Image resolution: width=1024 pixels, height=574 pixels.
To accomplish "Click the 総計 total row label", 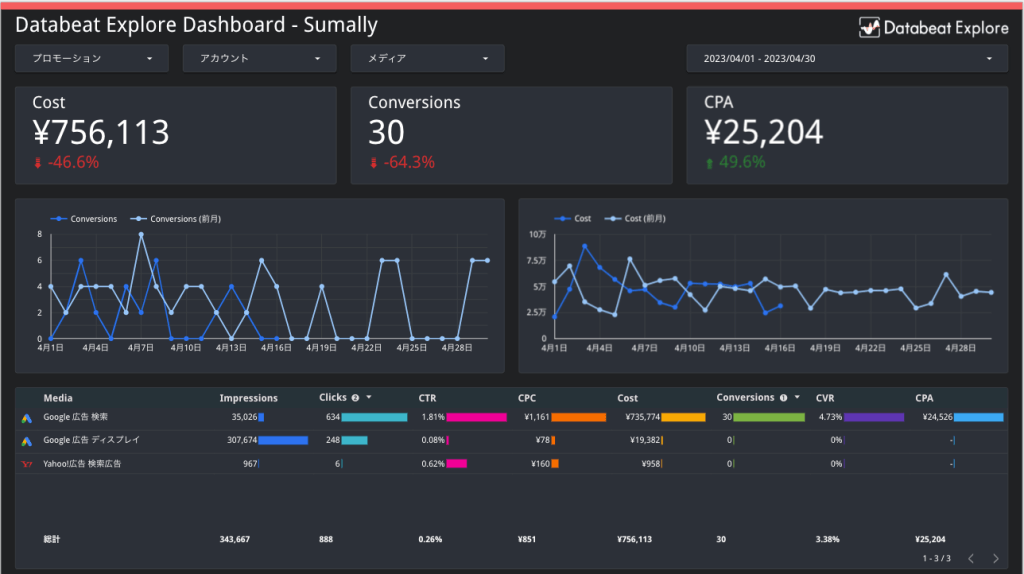I will click(52, 539).
